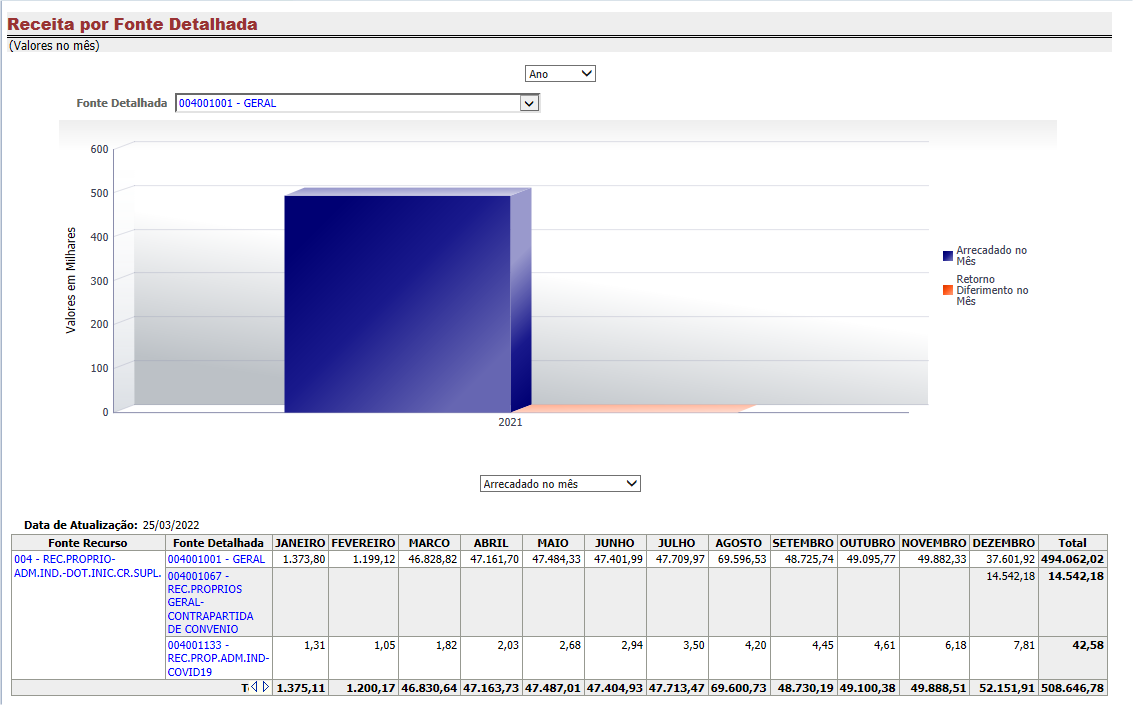Click the 'Retorno Diferimento no Mês' legend label

point(992,290)
